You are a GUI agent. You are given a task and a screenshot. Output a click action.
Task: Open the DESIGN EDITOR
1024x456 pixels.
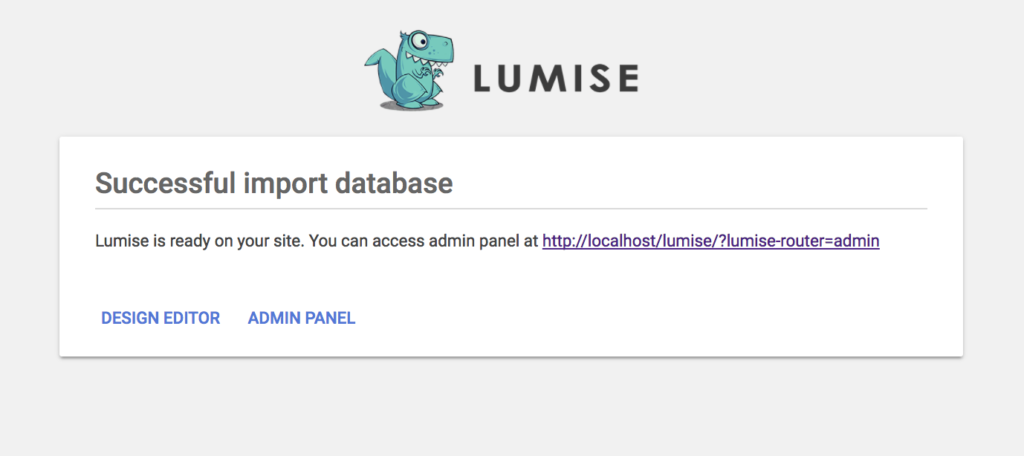(160, 318)
